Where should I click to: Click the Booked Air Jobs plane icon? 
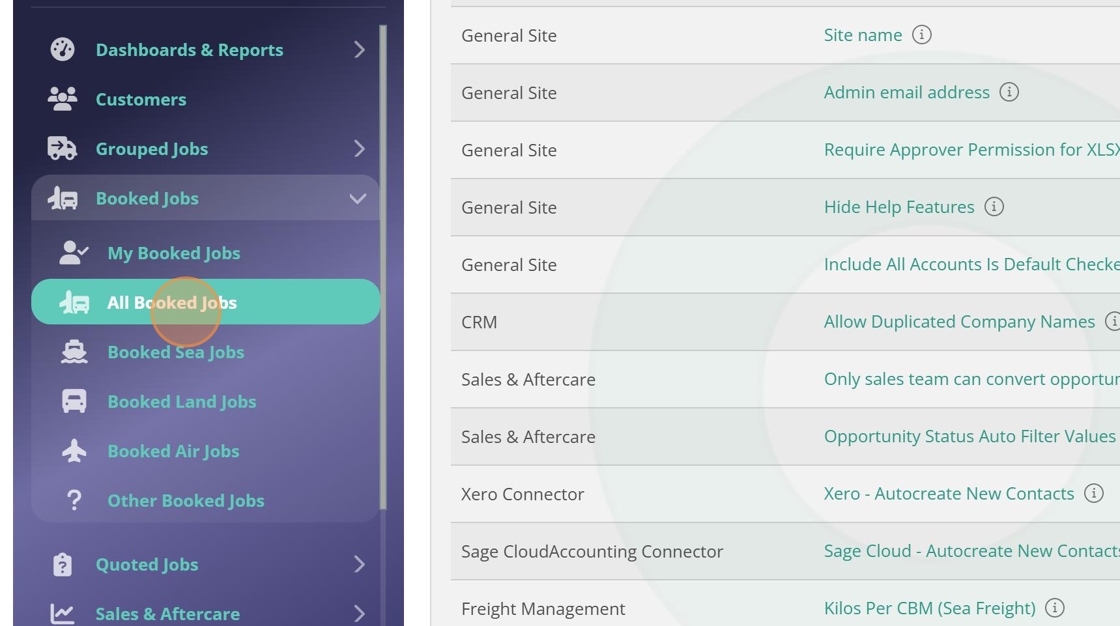point(74,451)
